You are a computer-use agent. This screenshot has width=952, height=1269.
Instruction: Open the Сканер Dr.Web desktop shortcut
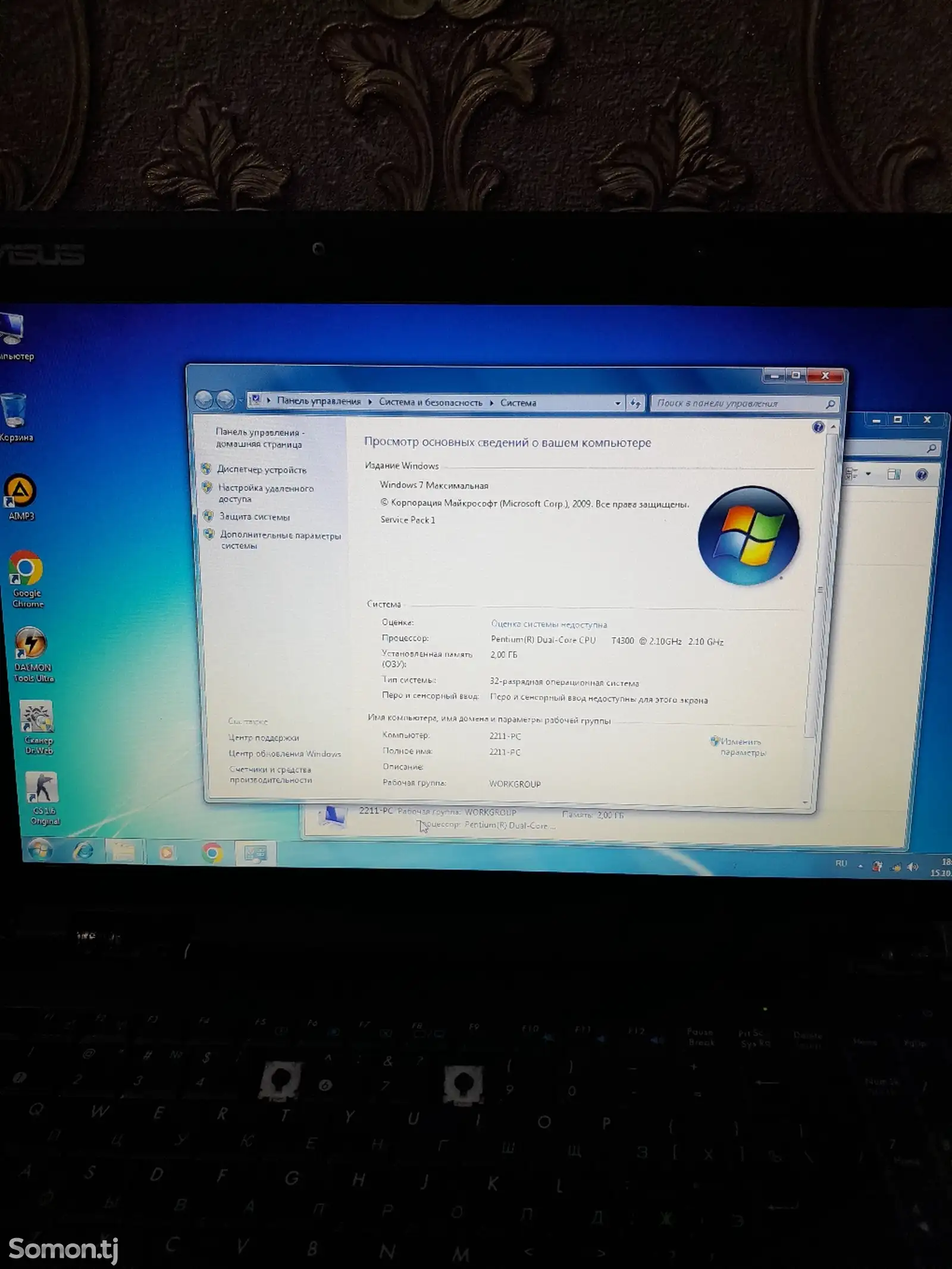pos(37,727)
